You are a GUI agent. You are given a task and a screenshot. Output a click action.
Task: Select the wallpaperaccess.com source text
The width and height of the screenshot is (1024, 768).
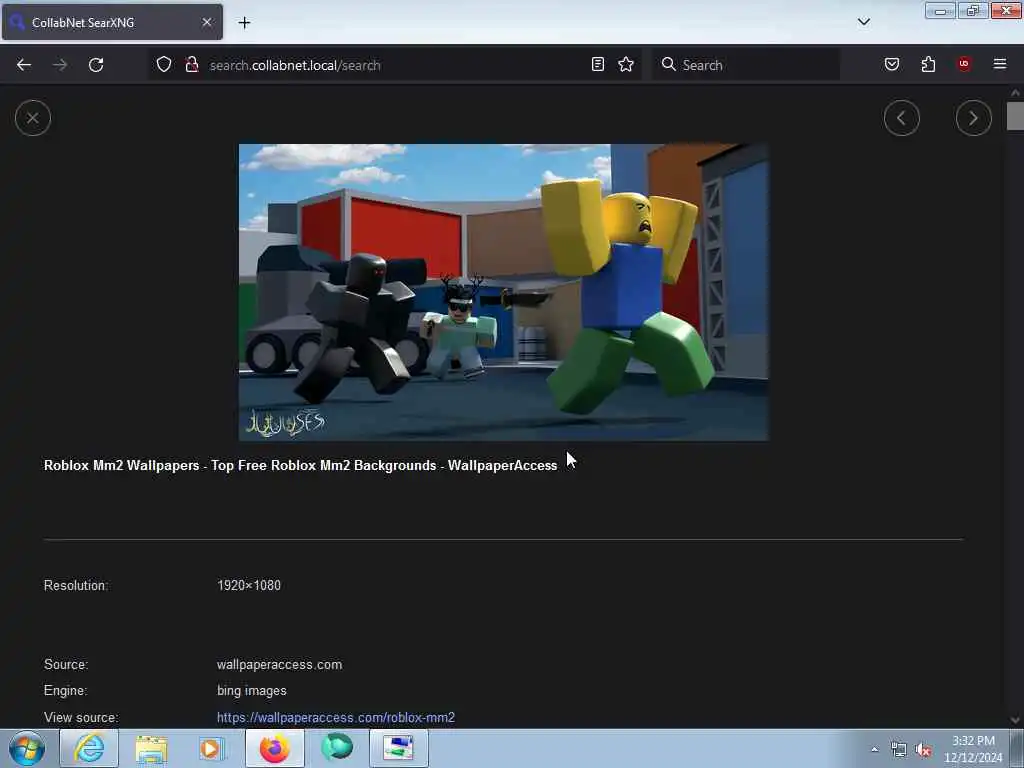click(x=280, y=664)
